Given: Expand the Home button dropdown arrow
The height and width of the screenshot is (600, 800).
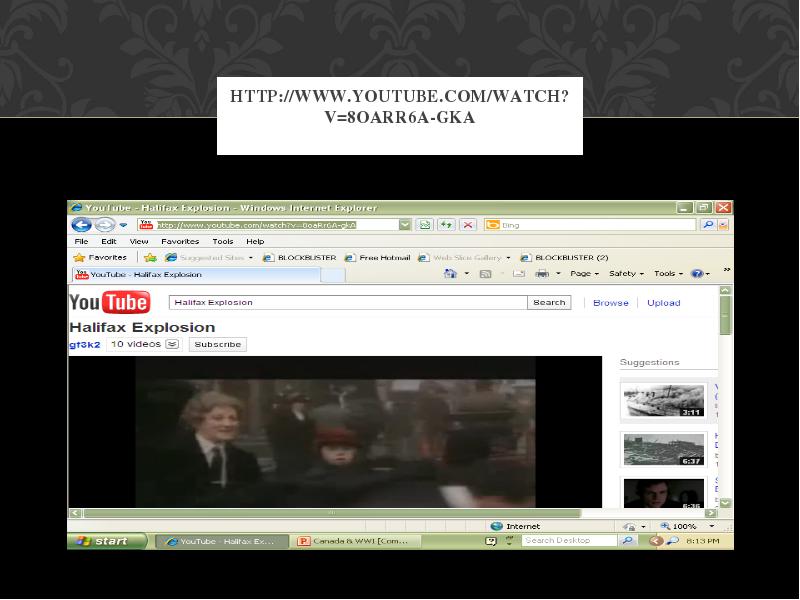Looking at the screenshot, I should coord(466,273).
